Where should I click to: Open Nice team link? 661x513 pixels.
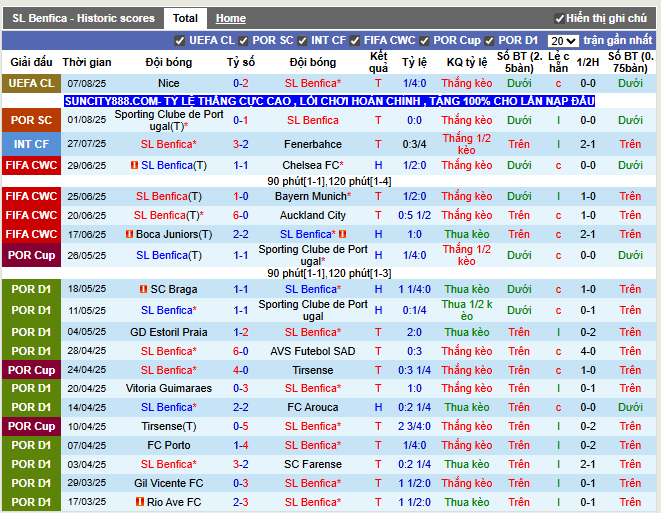(169, 83)
